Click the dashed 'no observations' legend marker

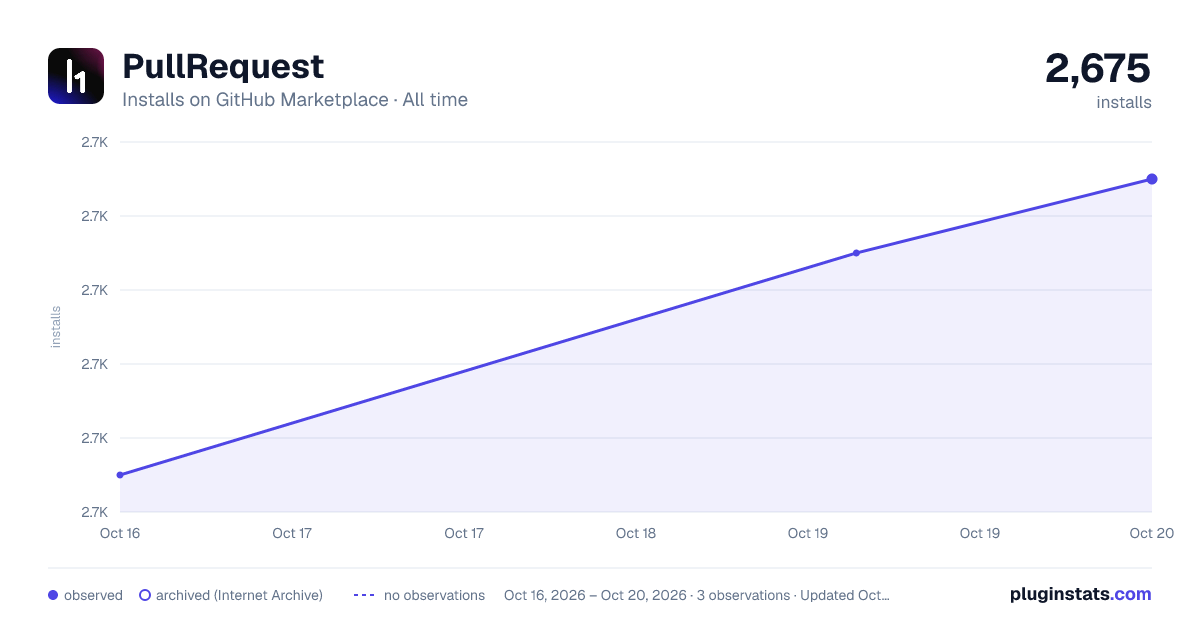[x=364, y=595]
